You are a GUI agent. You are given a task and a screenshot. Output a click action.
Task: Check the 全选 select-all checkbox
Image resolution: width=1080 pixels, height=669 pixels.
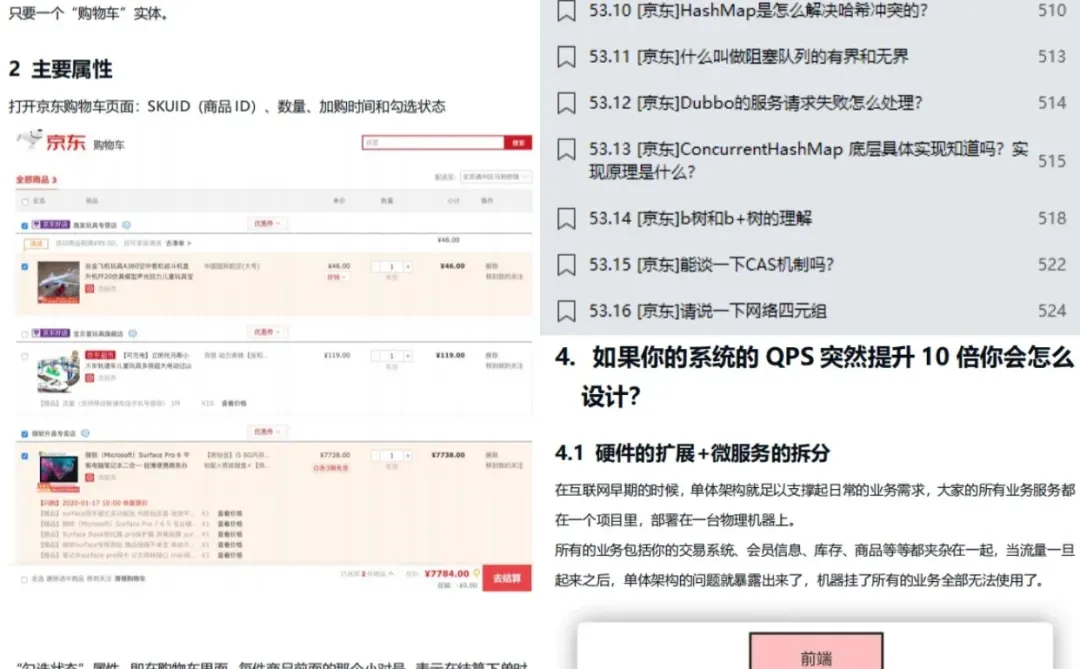[x=24, y=201]
